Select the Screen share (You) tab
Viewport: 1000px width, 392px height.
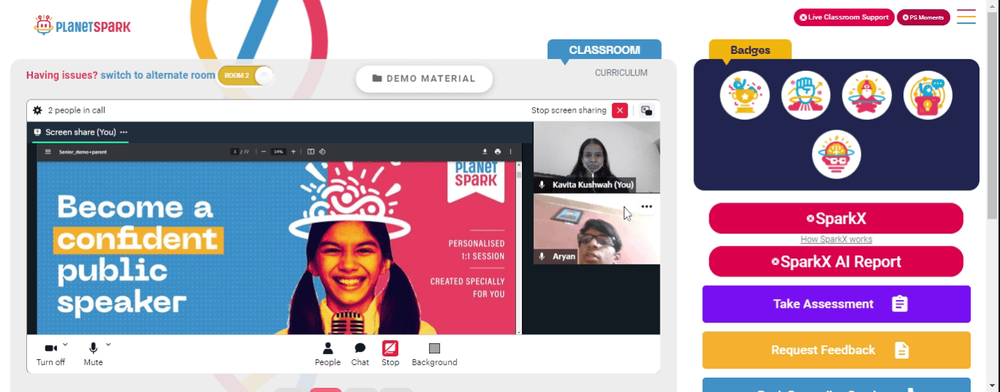pyautogui.click(x=80, y=132)
